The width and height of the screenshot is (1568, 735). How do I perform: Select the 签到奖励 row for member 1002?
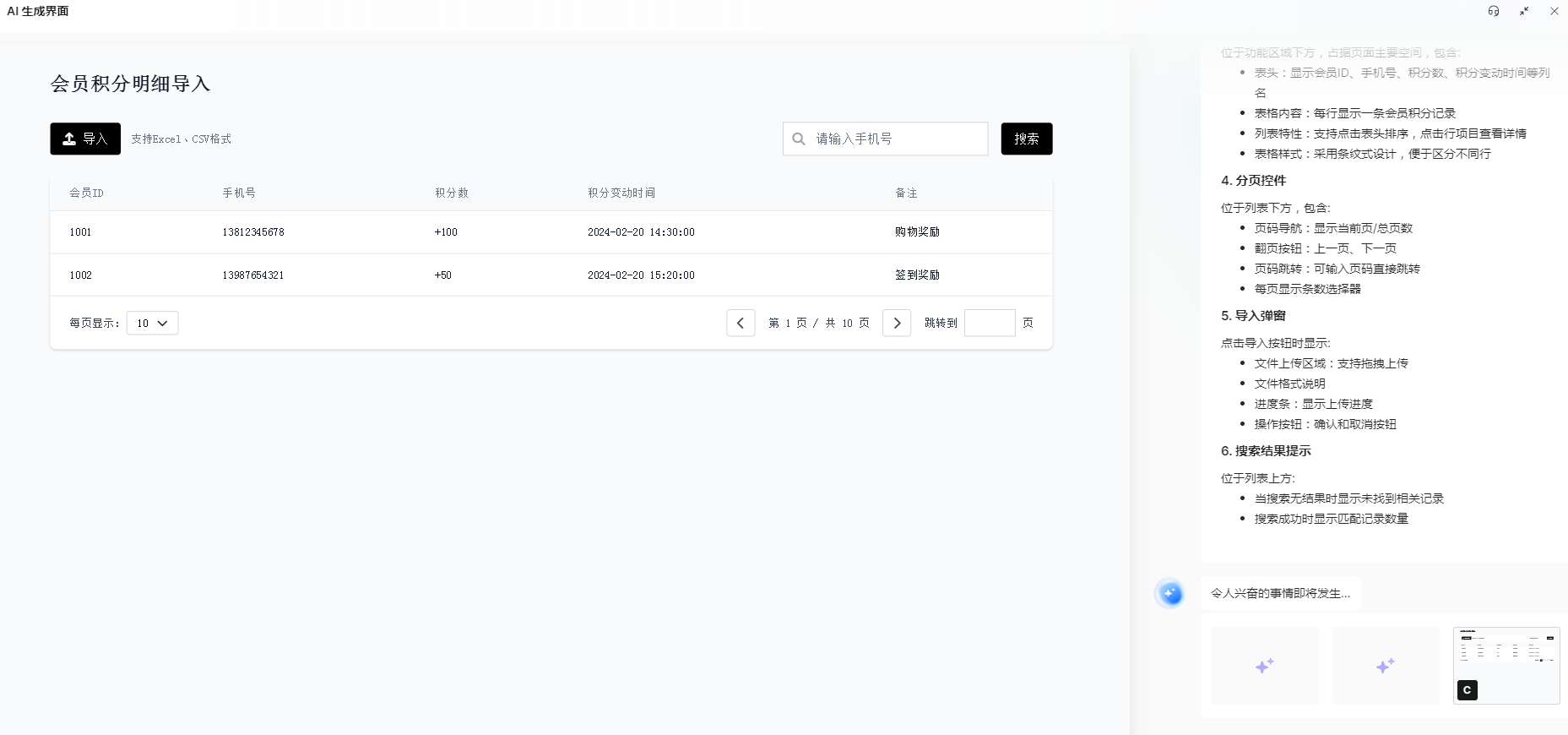tap(551, 275)
